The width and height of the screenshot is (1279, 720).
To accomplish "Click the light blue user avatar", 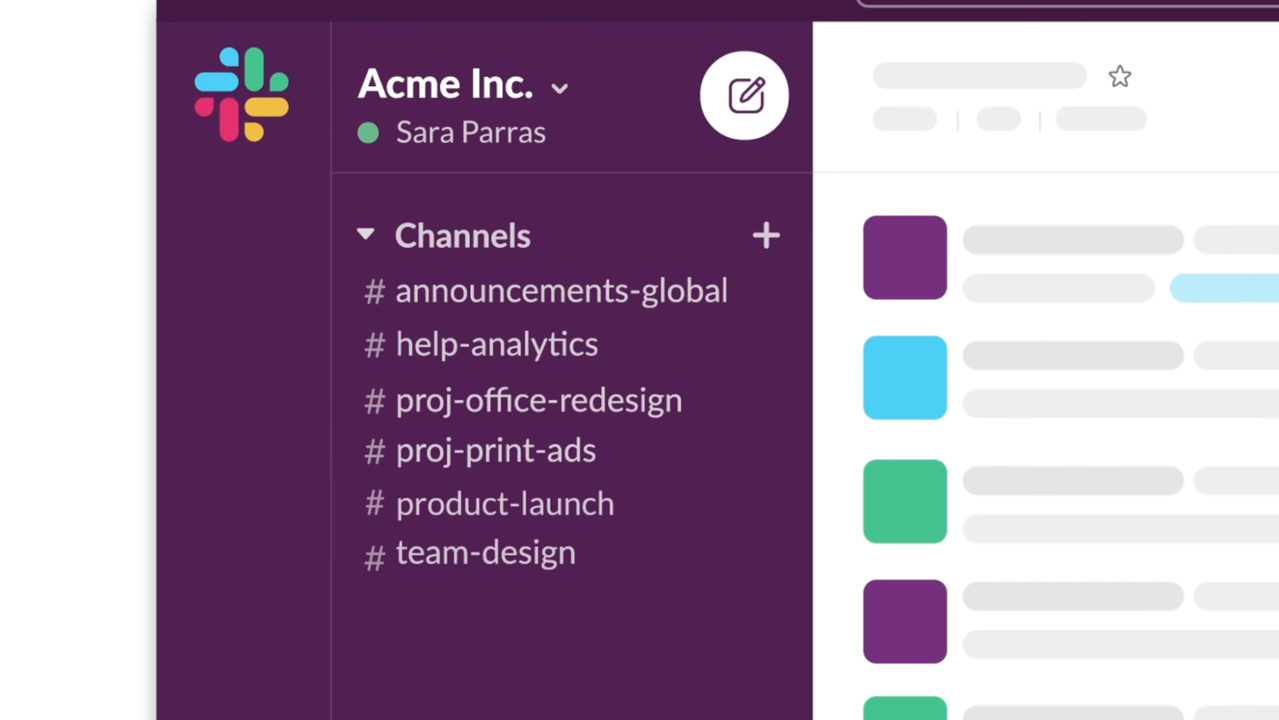I will tap(904, 378).
